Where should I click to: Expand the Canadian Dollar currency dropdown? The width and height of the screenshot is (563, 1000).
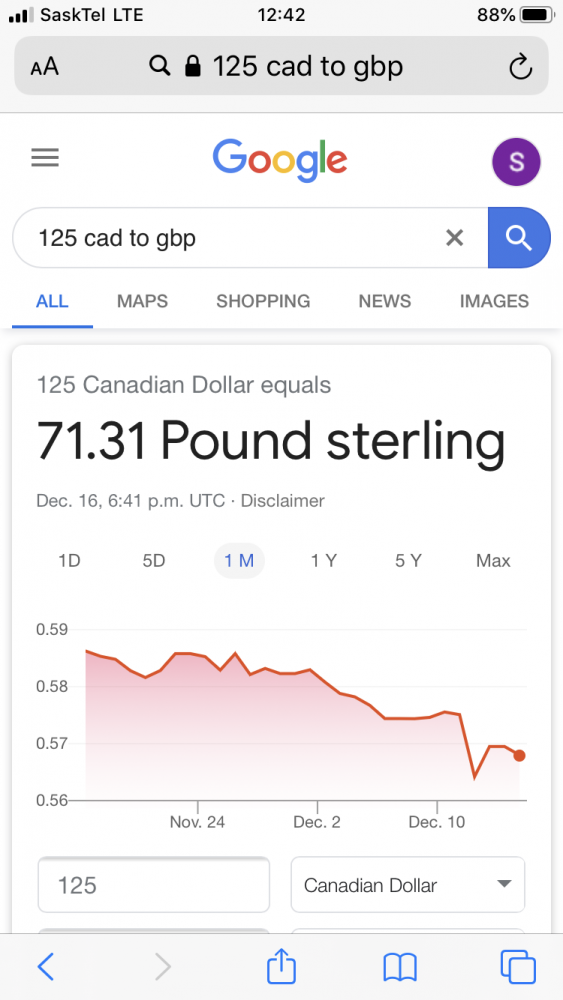[x=408, y=885]
